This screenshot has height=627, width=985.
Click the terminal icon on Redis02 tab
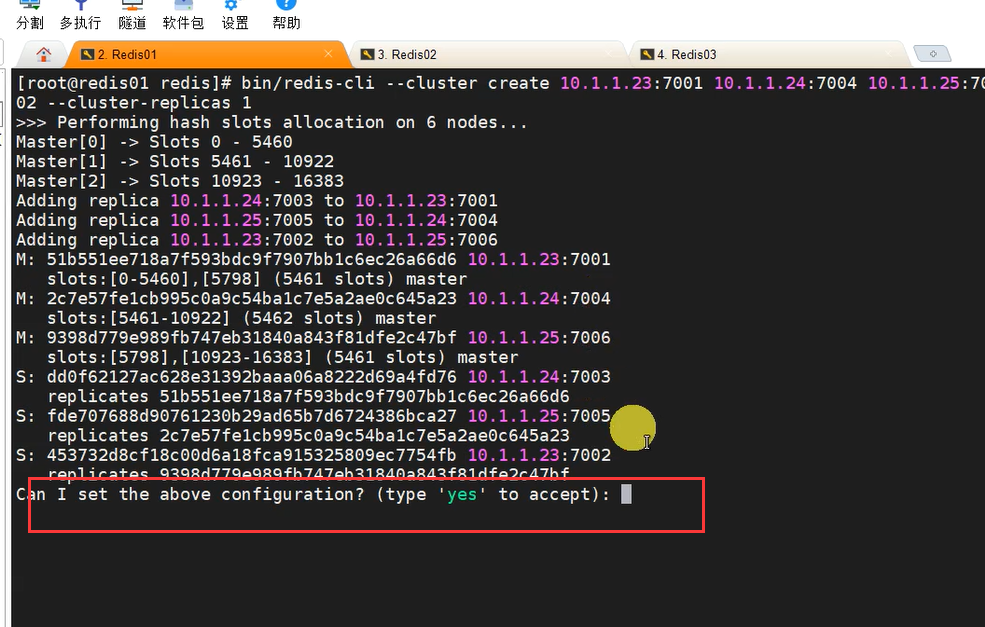click(x=367, y=55)
